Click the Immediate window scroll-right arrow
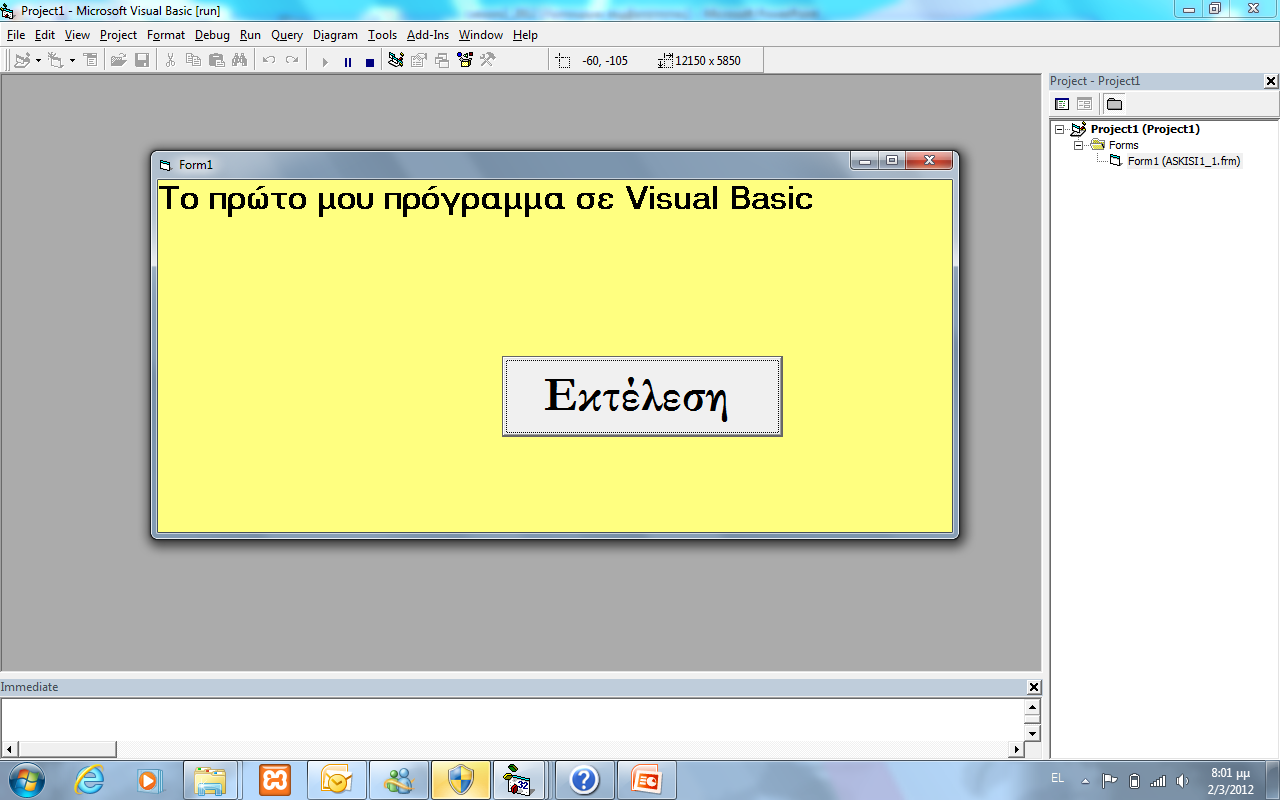 (x=1017, y=749)
